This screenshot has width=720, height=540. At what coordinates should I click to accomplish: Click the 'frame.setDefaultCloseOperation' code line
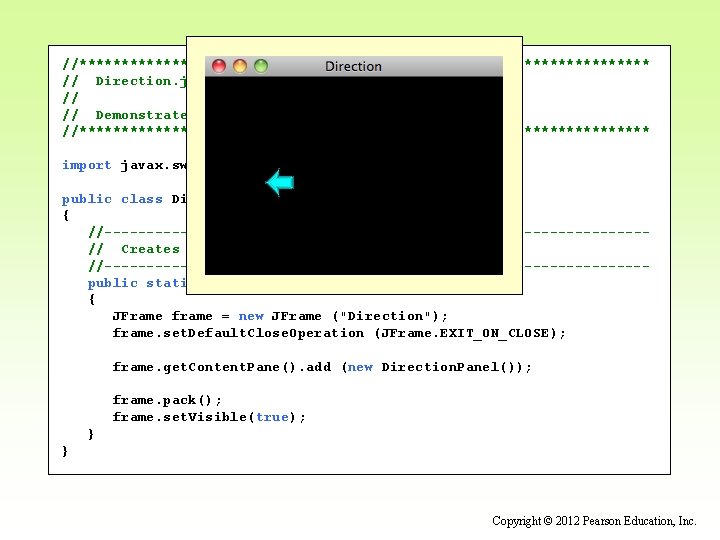pyautogui.click(x=339, y=333)
